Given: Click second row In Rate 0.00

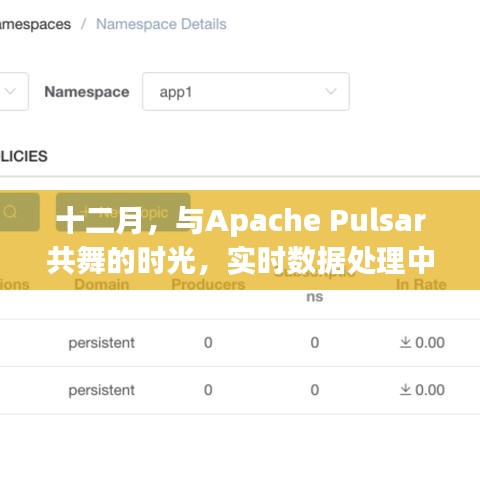Looking at the screenshot, I should click(422, 390).
